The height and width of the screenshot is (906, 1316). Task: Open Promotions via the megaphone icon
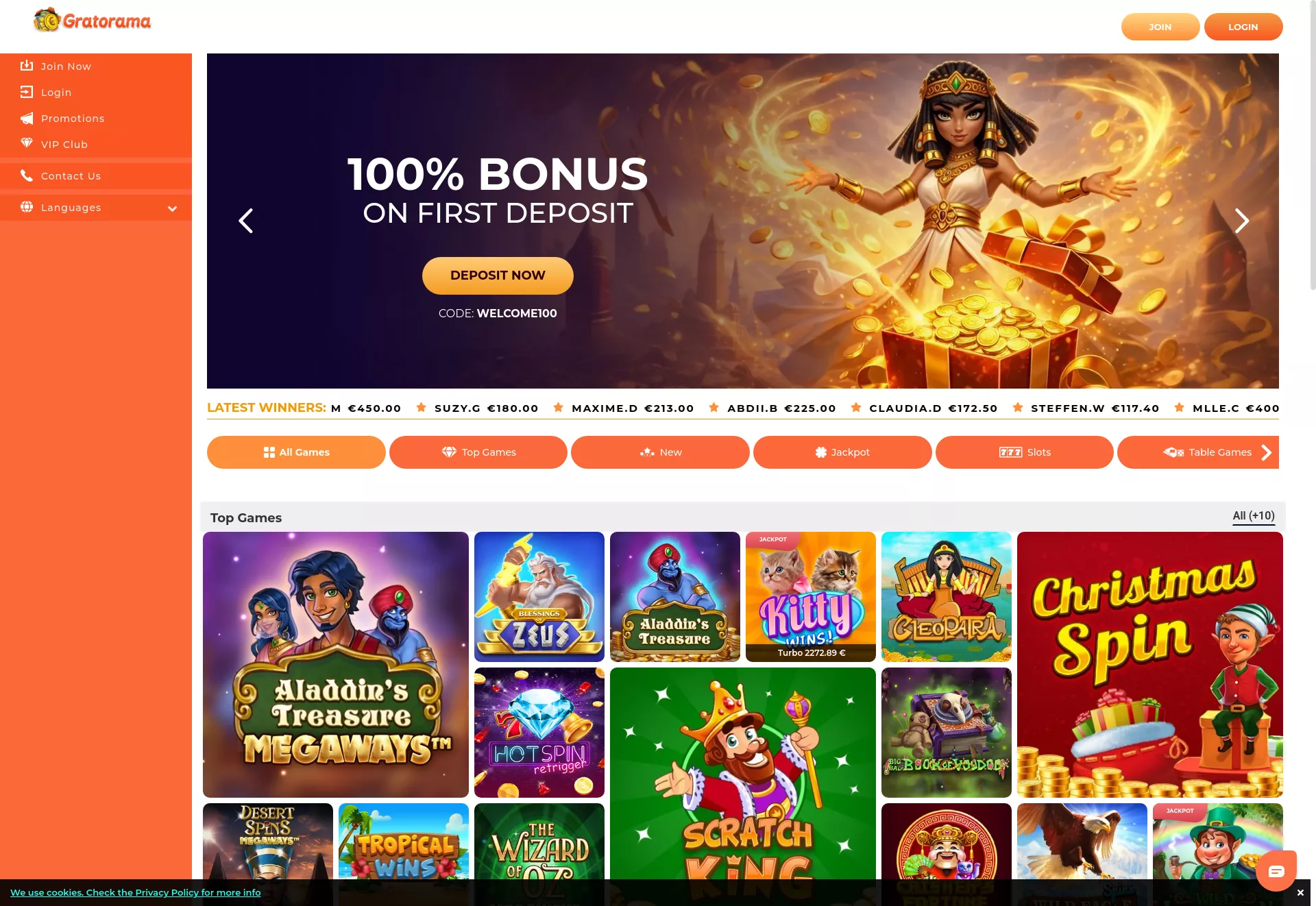point(27,118)
